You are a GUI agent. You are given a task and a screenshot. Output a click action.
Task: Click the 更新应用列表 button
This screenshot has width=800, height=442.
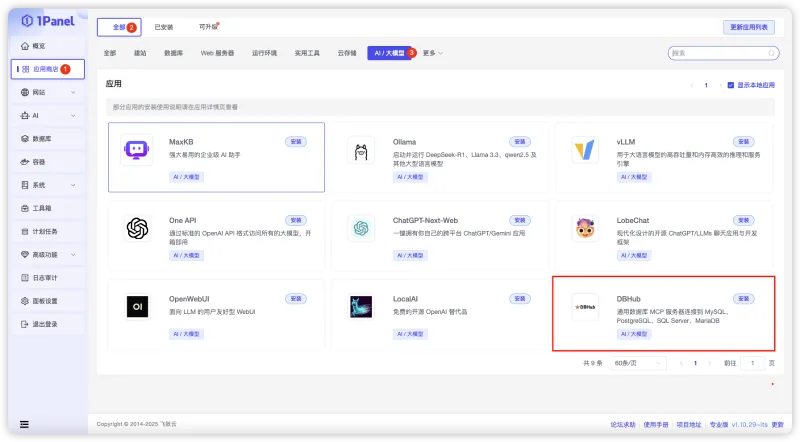[748, 27]
